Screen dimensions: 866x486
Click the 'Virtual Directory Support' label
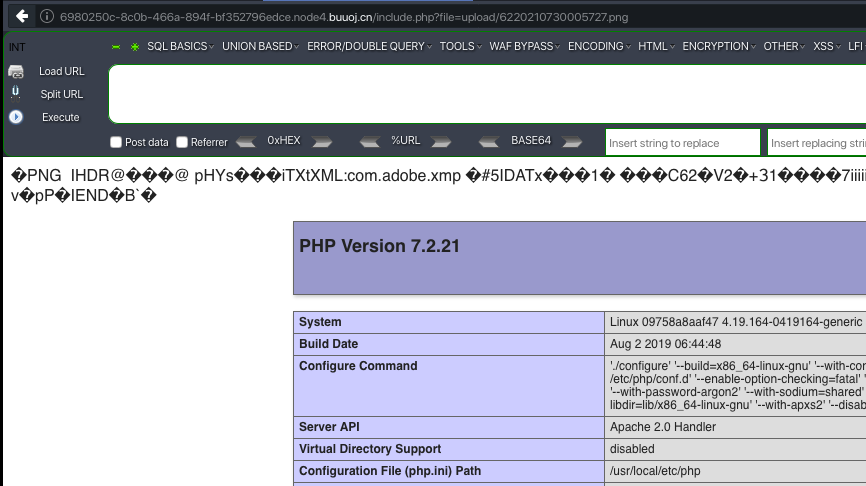coord(369,448)
